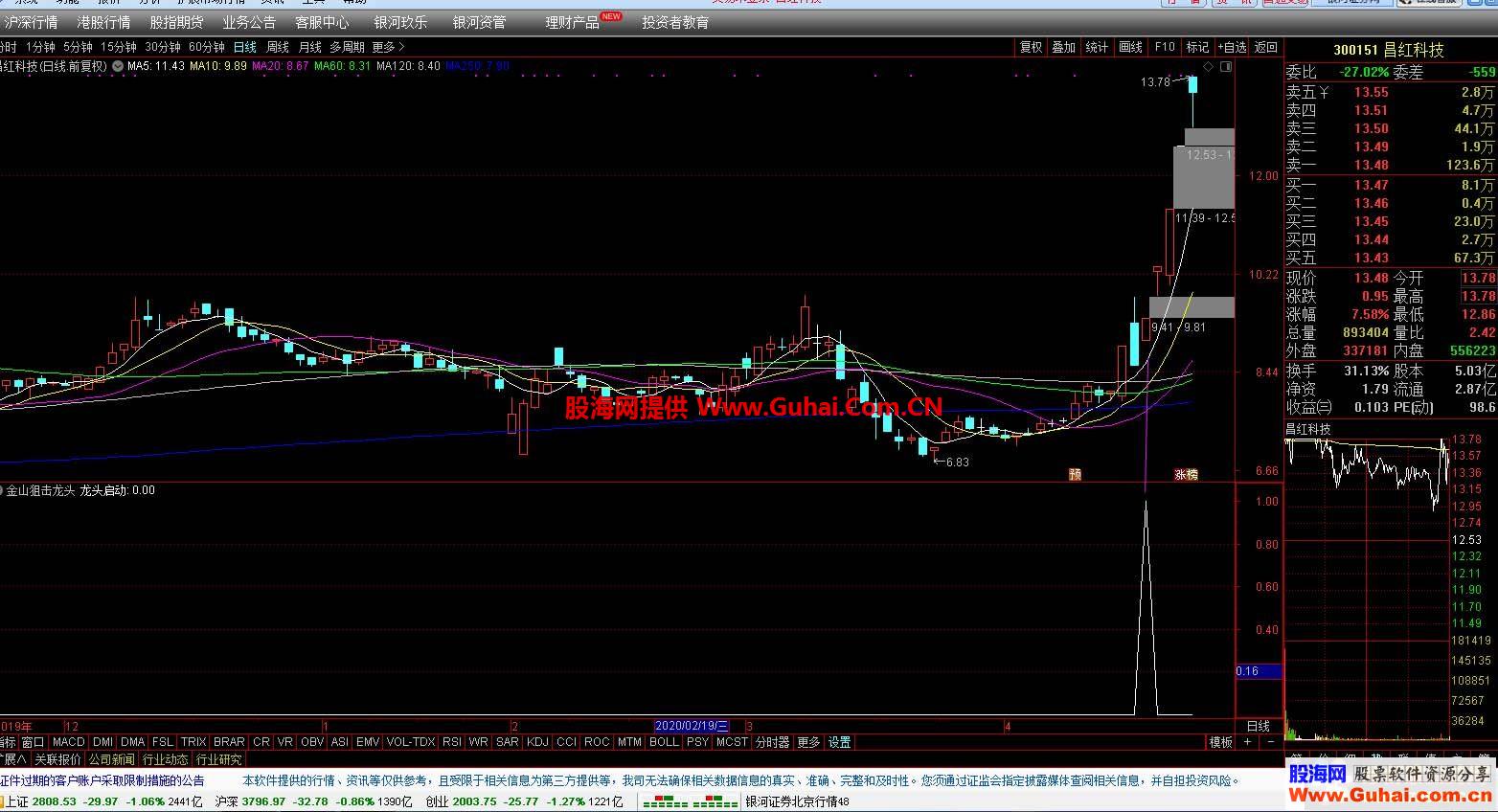
Task: Open the 股指期货 menu
Action: pyautogui.click(x=177, y=22)
